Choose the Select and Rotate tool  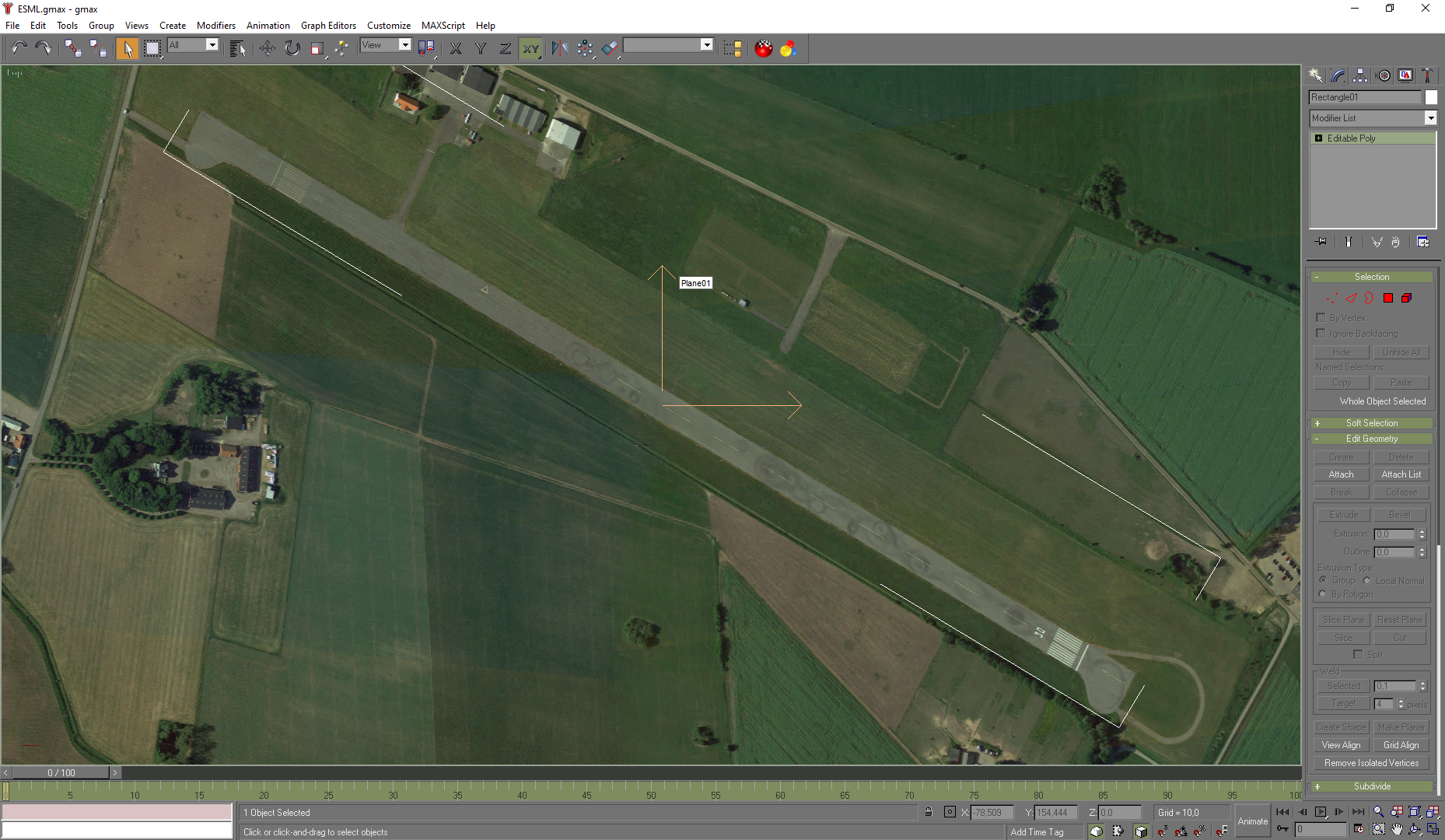click(292, 48)
